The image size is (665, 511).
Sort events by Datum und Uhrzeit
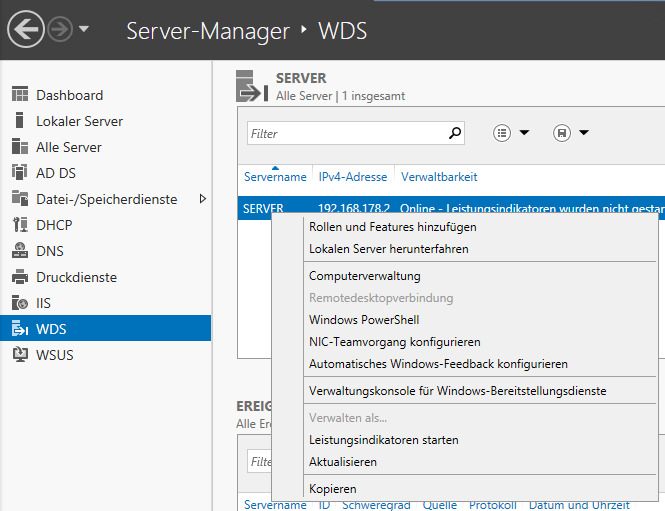click(579, 505)
